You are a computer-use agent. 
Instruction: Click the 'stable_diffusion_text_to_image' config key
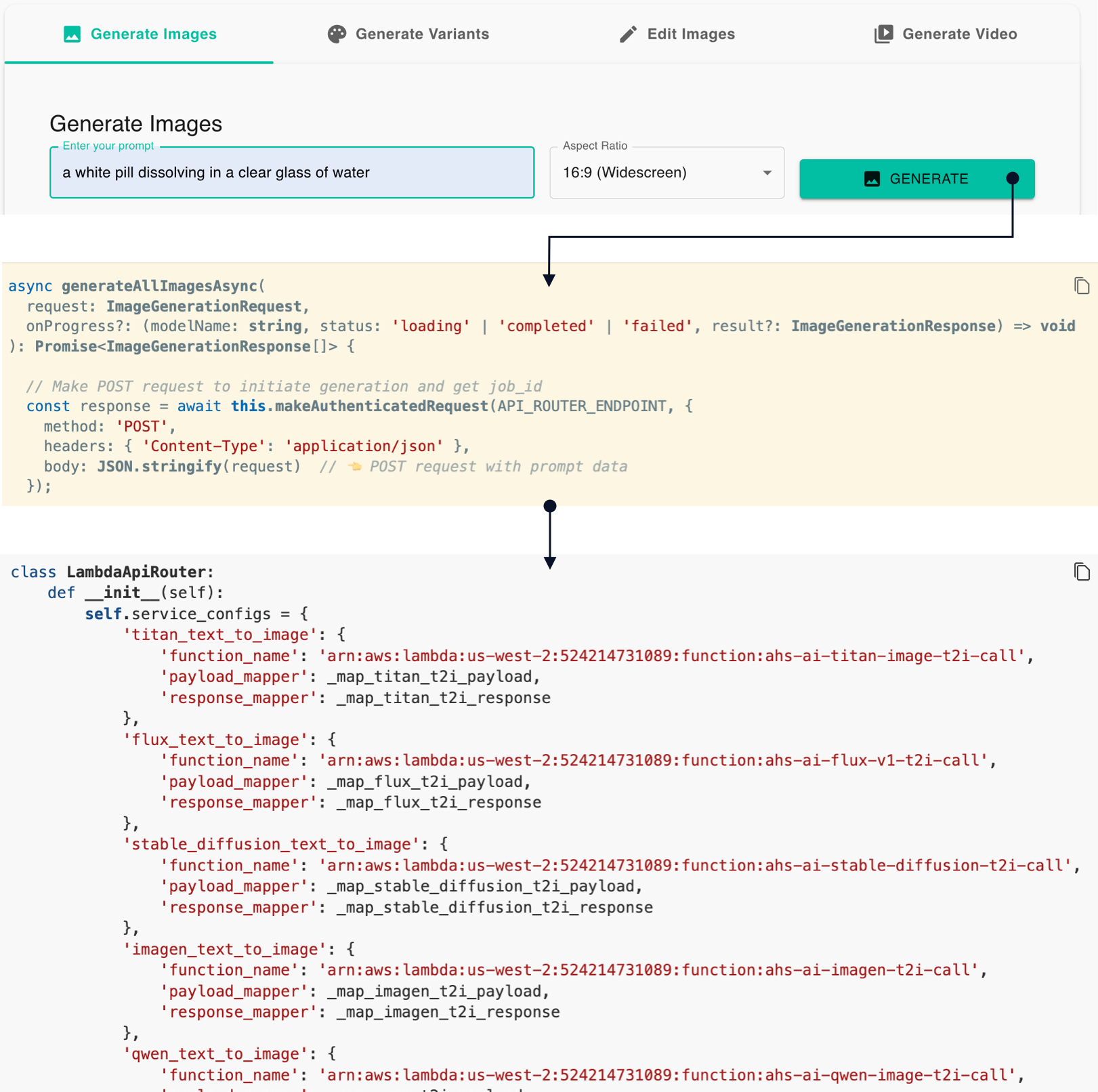271,845
